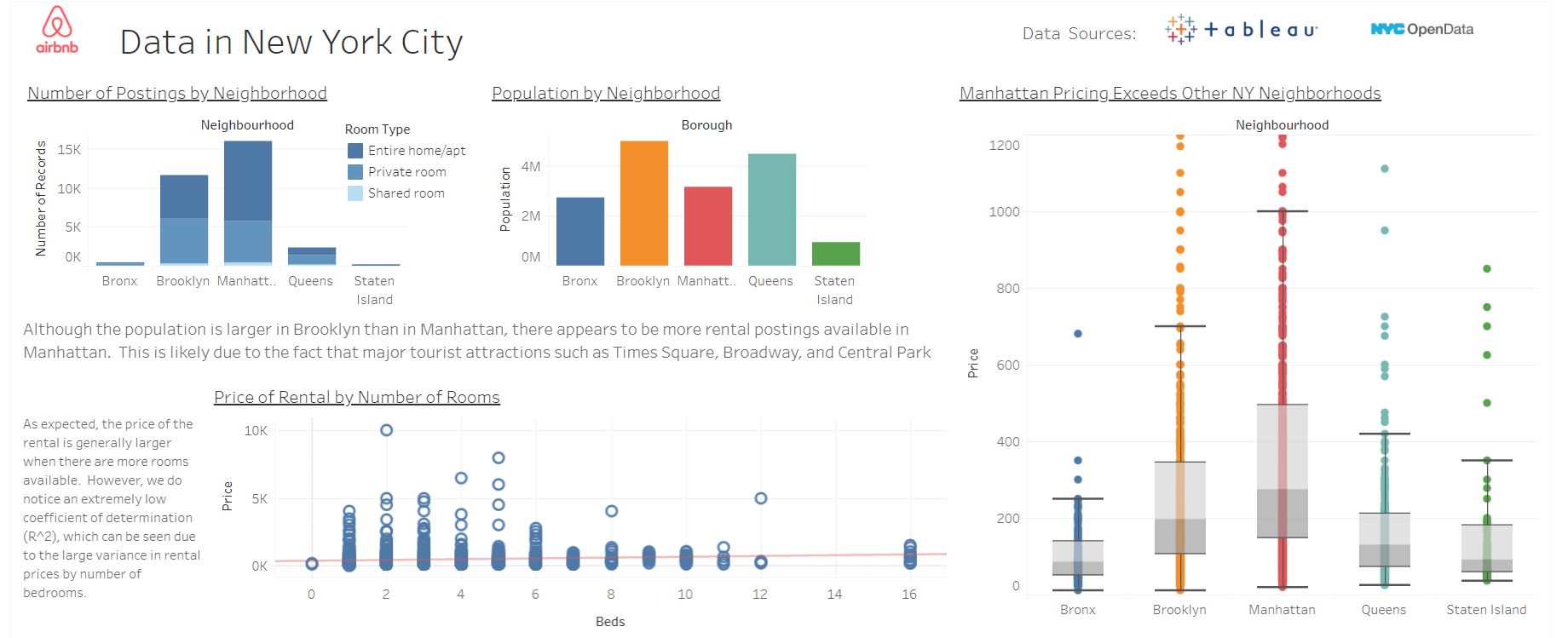Select the Shared room legend swatch
Image resolution: width=1568 pixels, height=638 pixels.
pyautogui.click(x=355, y=193)
